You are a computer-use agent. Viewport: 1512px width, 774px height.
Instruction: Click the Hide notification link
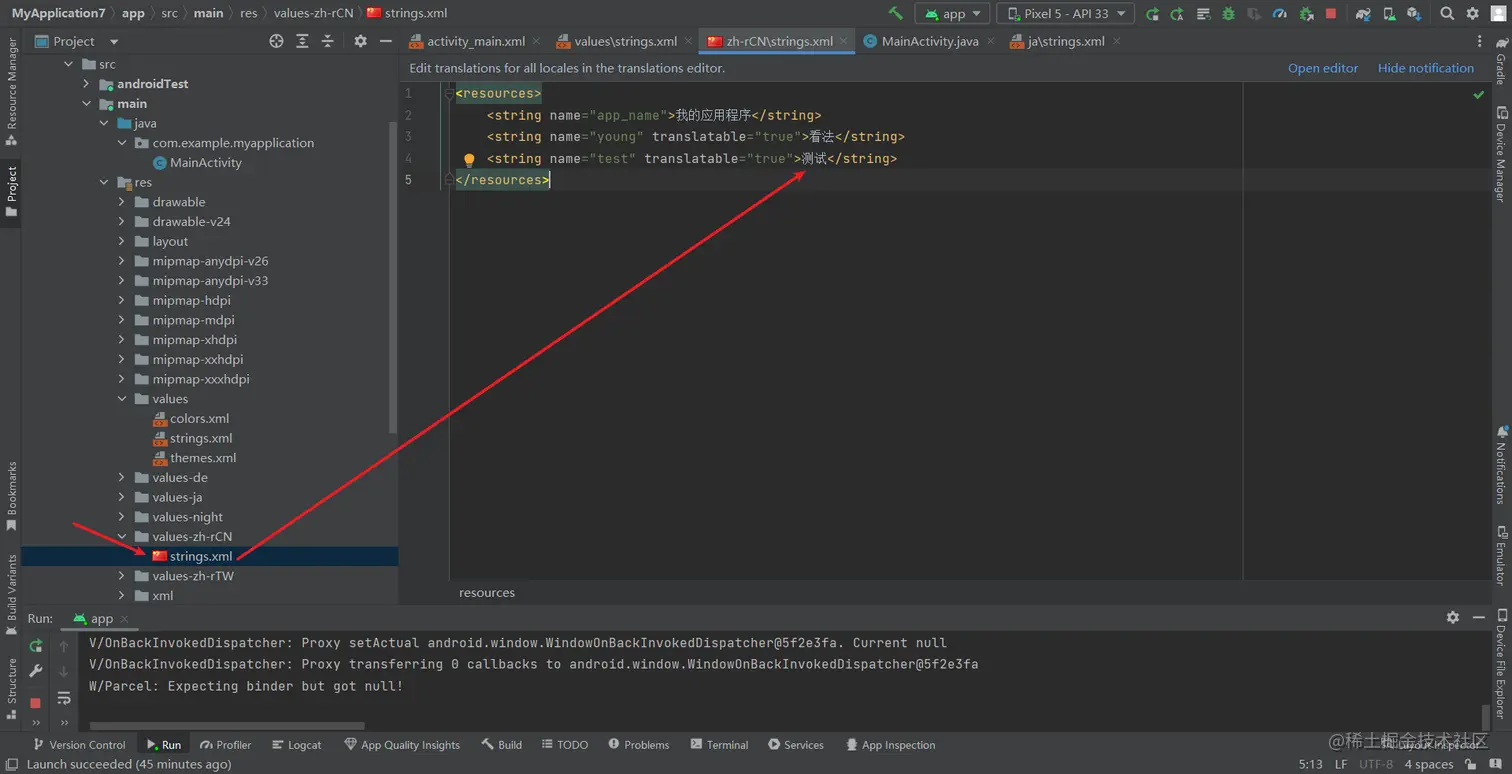(x=1426, y=68)
